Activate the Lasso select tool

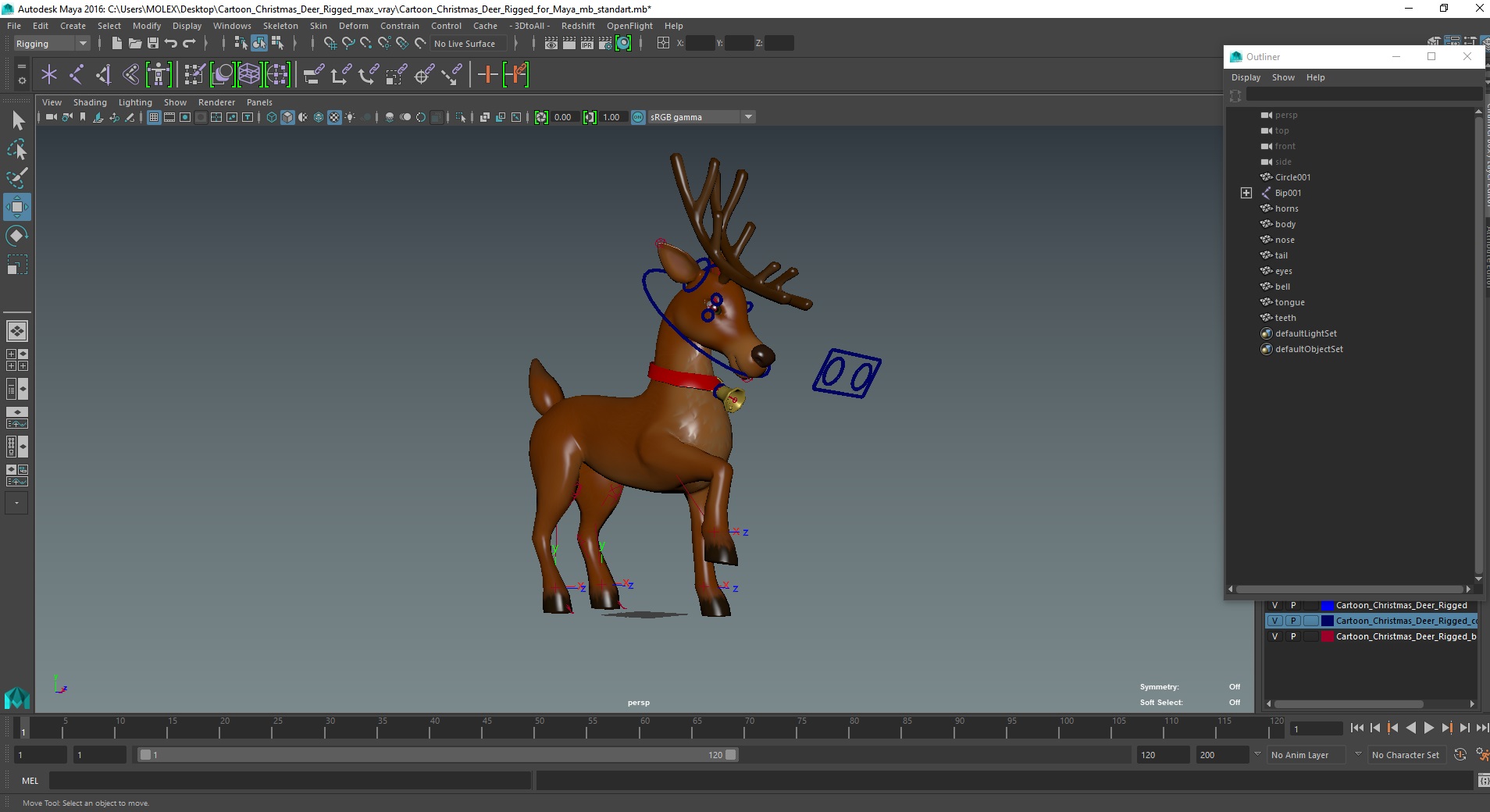pyautogui.click(x=17, y=149)
